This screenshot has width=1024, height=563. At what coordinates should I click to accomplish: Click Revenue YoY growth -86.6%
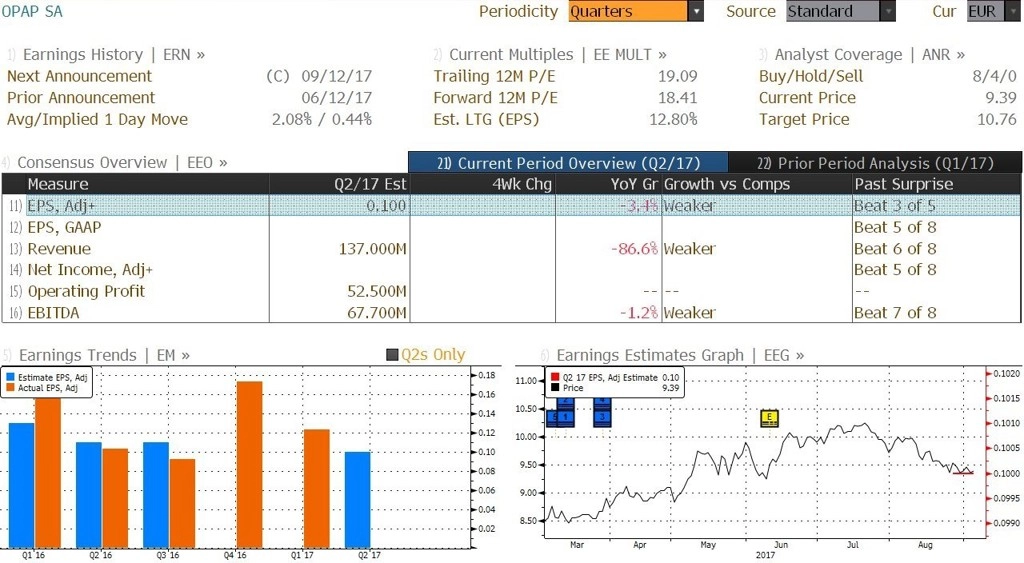(x=634, y=249)
